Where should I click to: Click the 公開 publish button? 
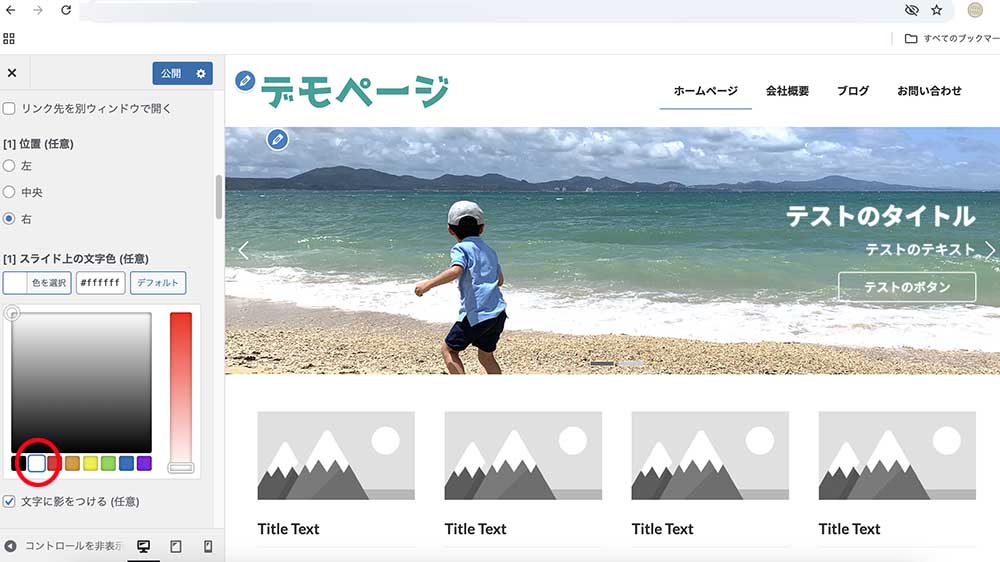click(x=171, y=73)
